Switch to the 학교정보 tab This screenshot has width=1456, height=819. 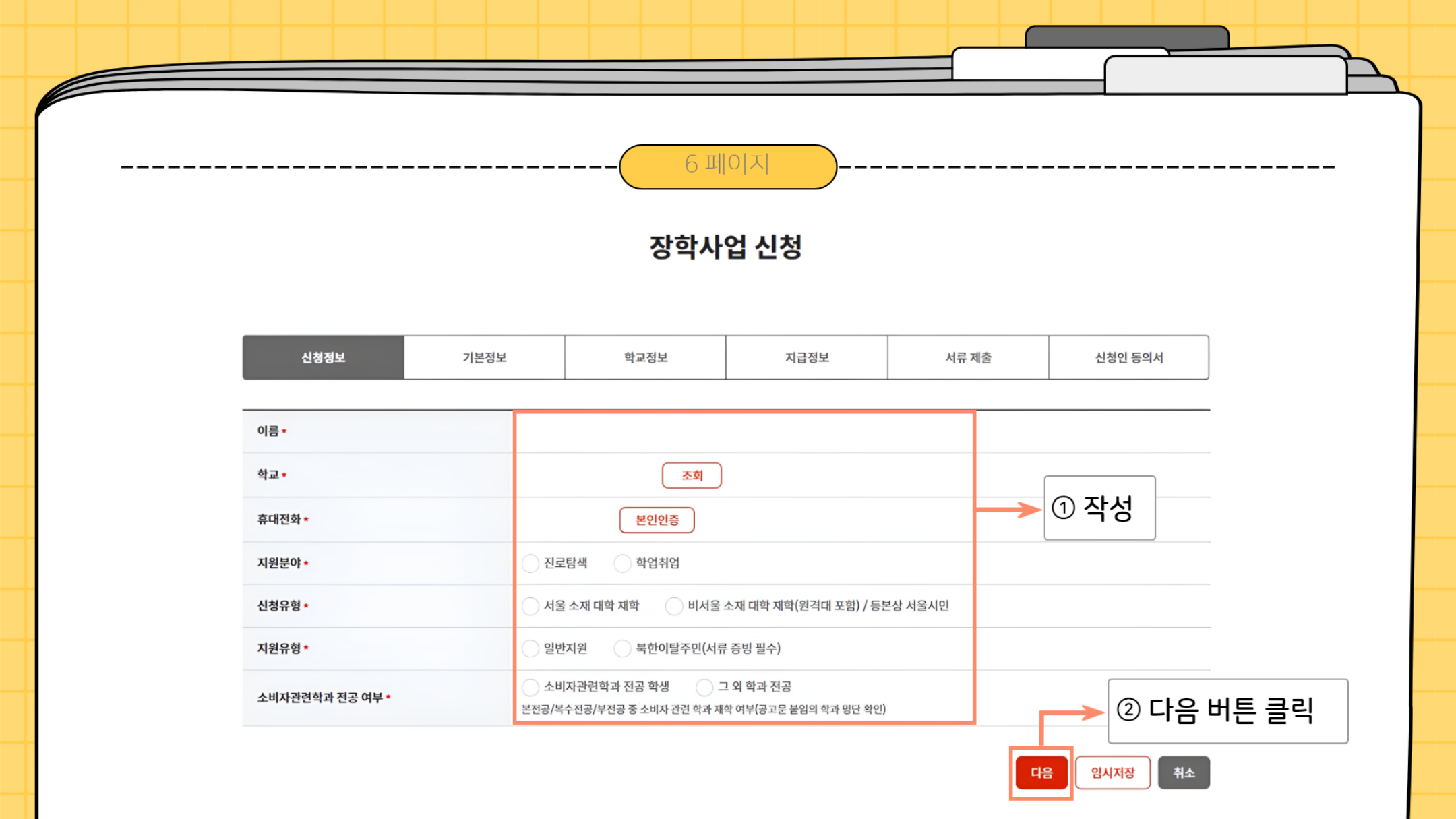pos(645,357)
